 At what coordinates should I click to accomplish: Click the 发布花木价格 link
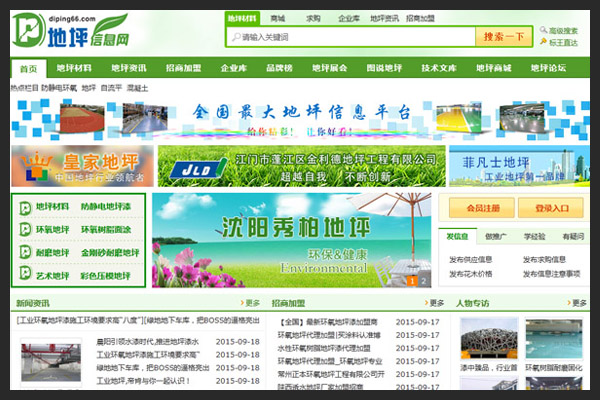[471, 274]
